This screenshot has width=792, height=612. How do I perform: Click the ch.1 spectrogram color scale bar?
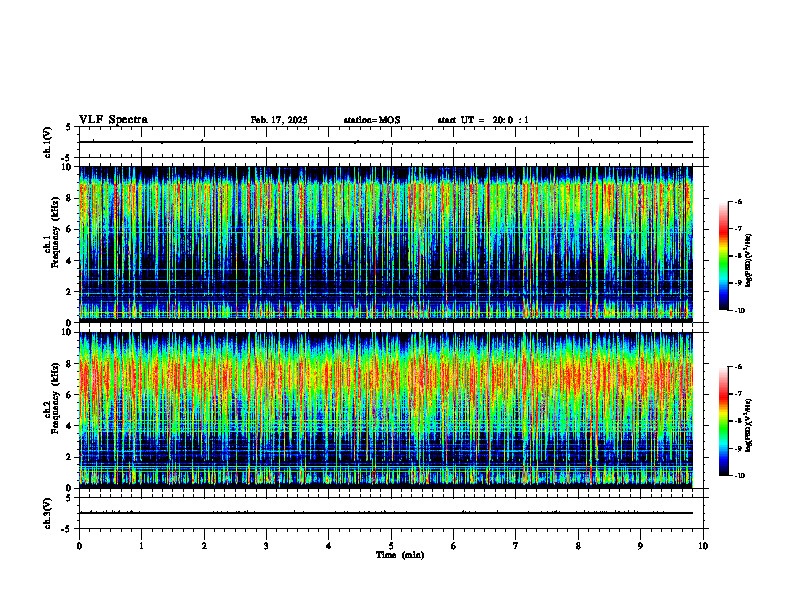[723, 256]
